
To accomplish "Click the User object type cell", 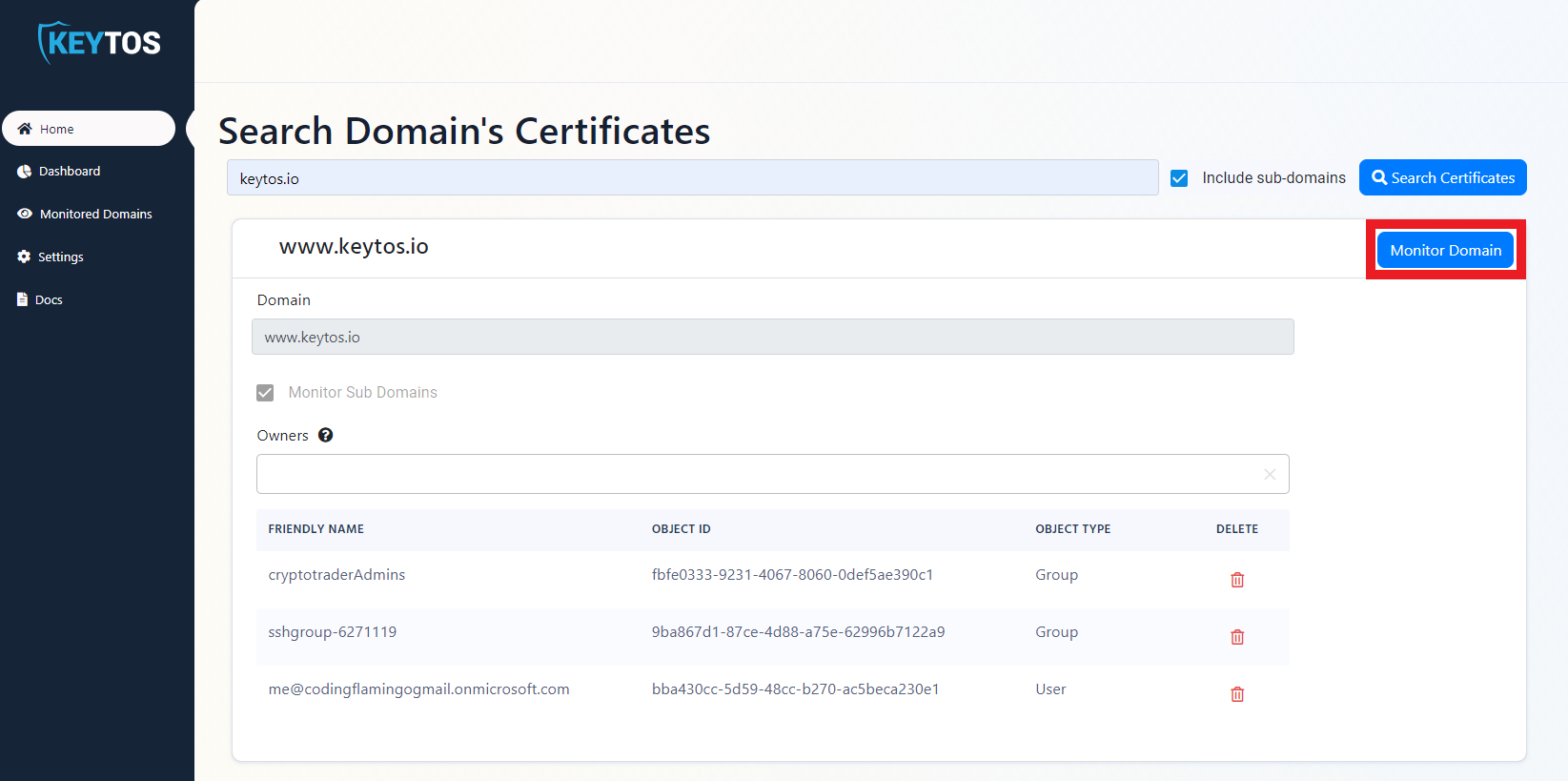I will click(x=1050, y=689).
